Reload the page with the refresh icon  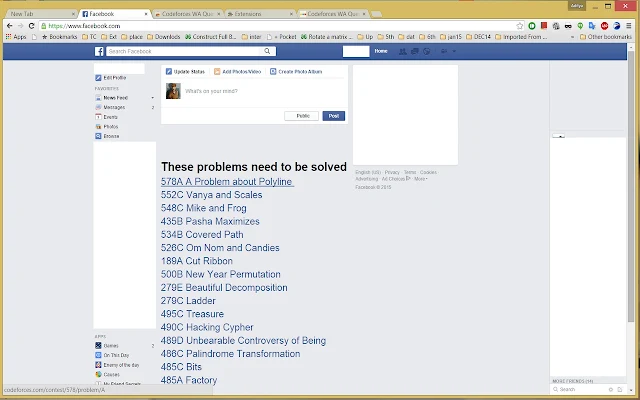(x=31, y=26)
